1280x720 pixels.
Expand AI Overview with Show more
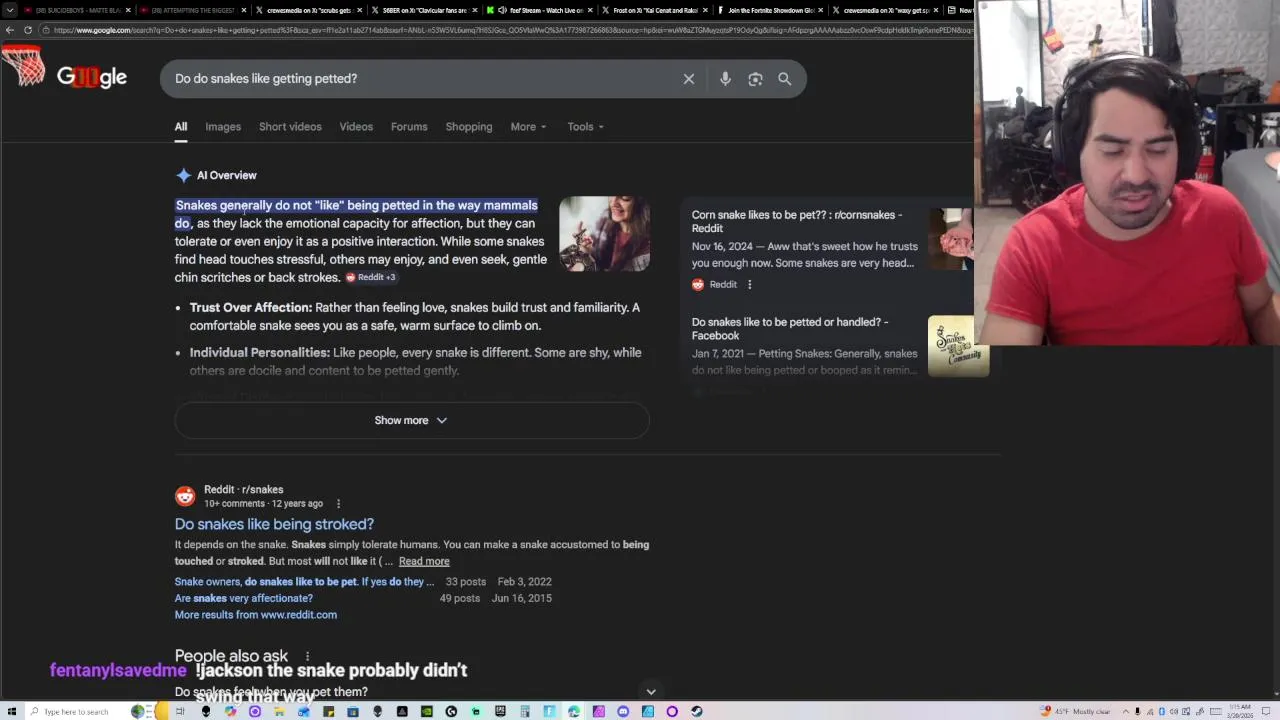[411, 420]
